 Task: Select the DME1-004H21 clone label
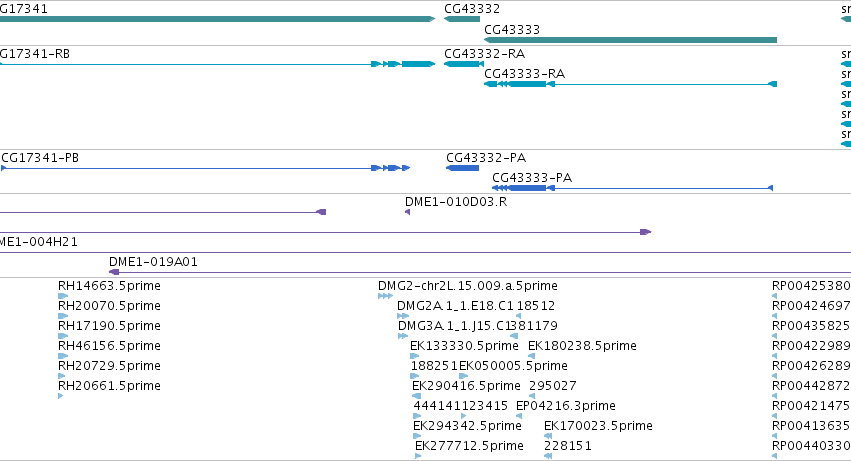39,242
